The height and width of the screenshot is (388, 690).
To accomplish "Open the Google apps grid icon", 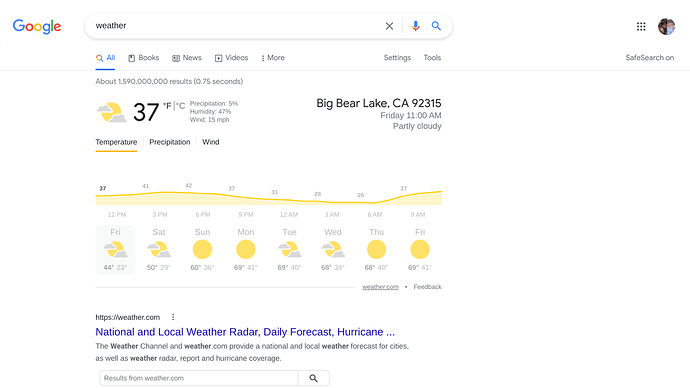I will point(641,26).
